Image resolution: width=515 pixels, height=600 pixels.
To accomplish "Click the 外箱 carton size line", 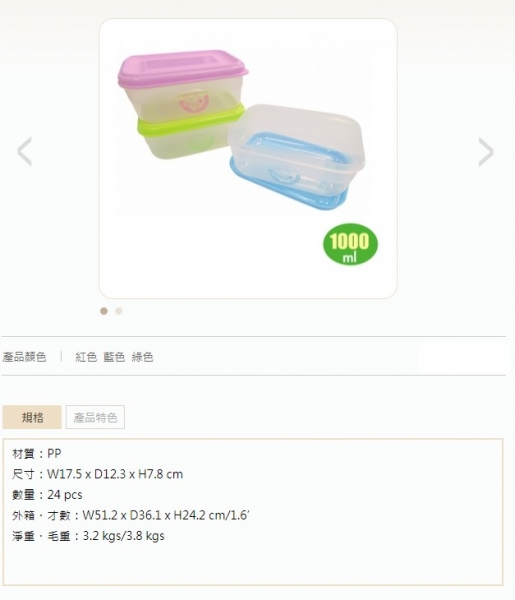I will click(131, 515).
